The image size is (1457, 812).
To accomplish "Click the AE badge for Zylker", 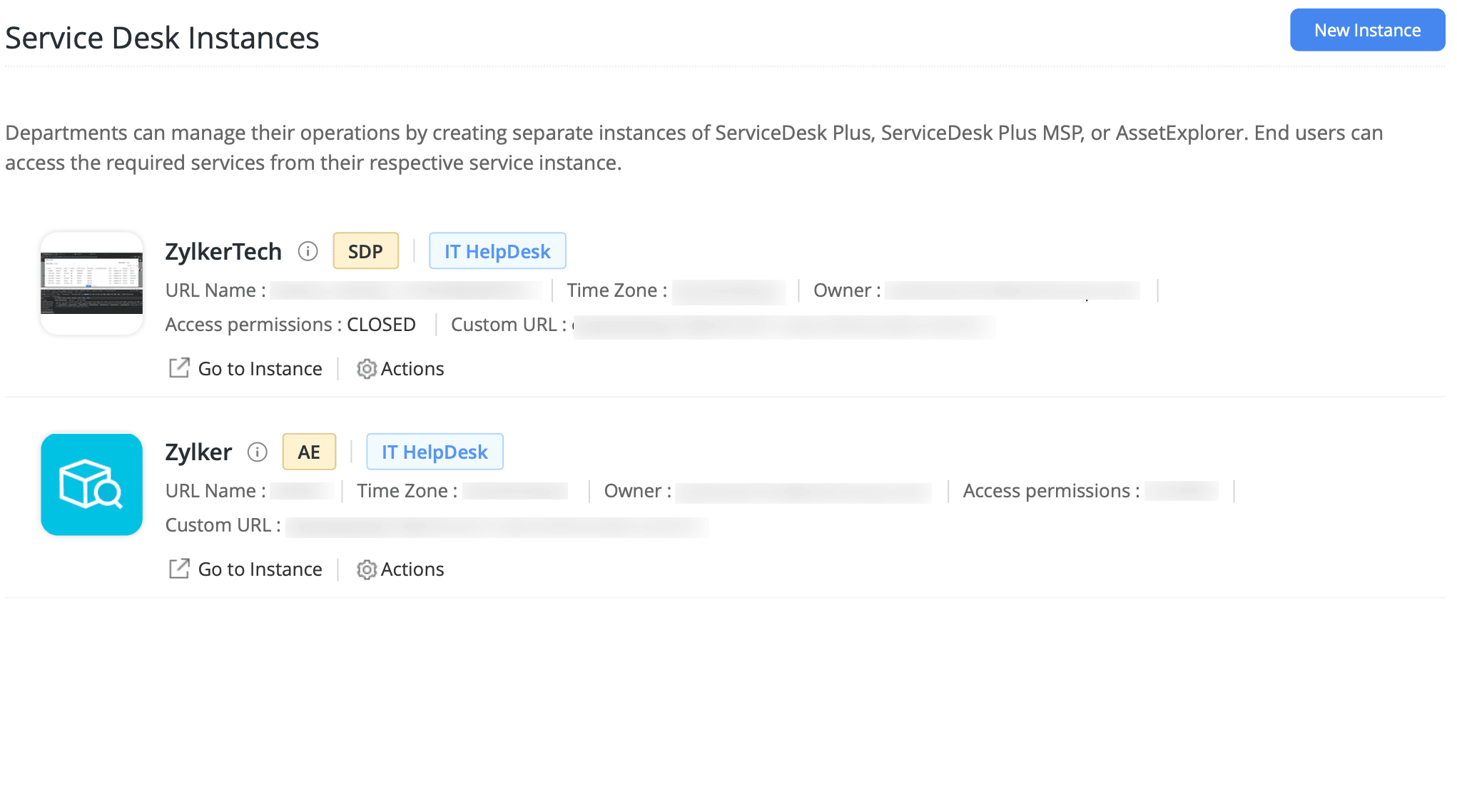I will (x=309, y=452).
